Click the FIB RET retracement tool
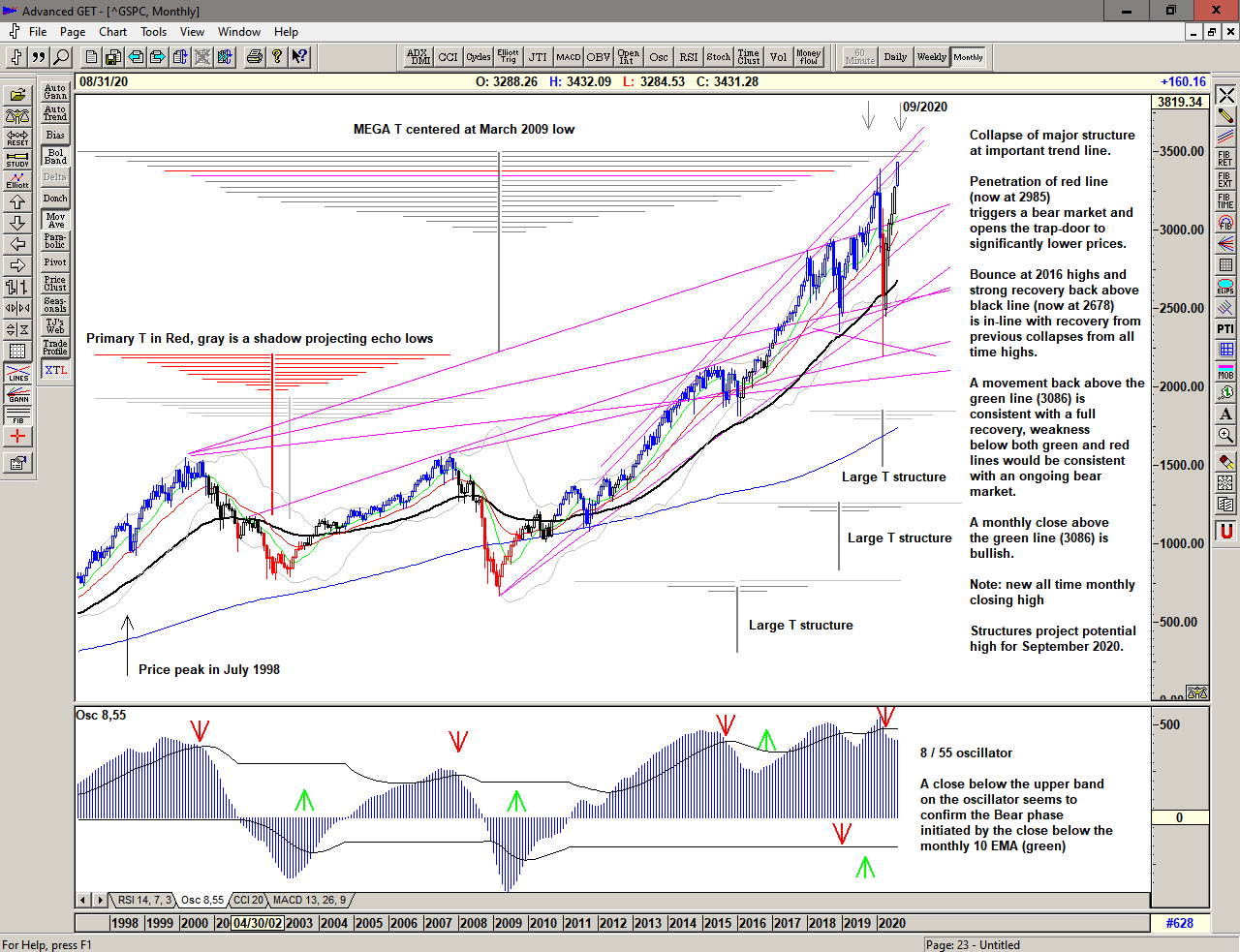The height and width of the screenshot is (952, 1240). coord(1225,158)
